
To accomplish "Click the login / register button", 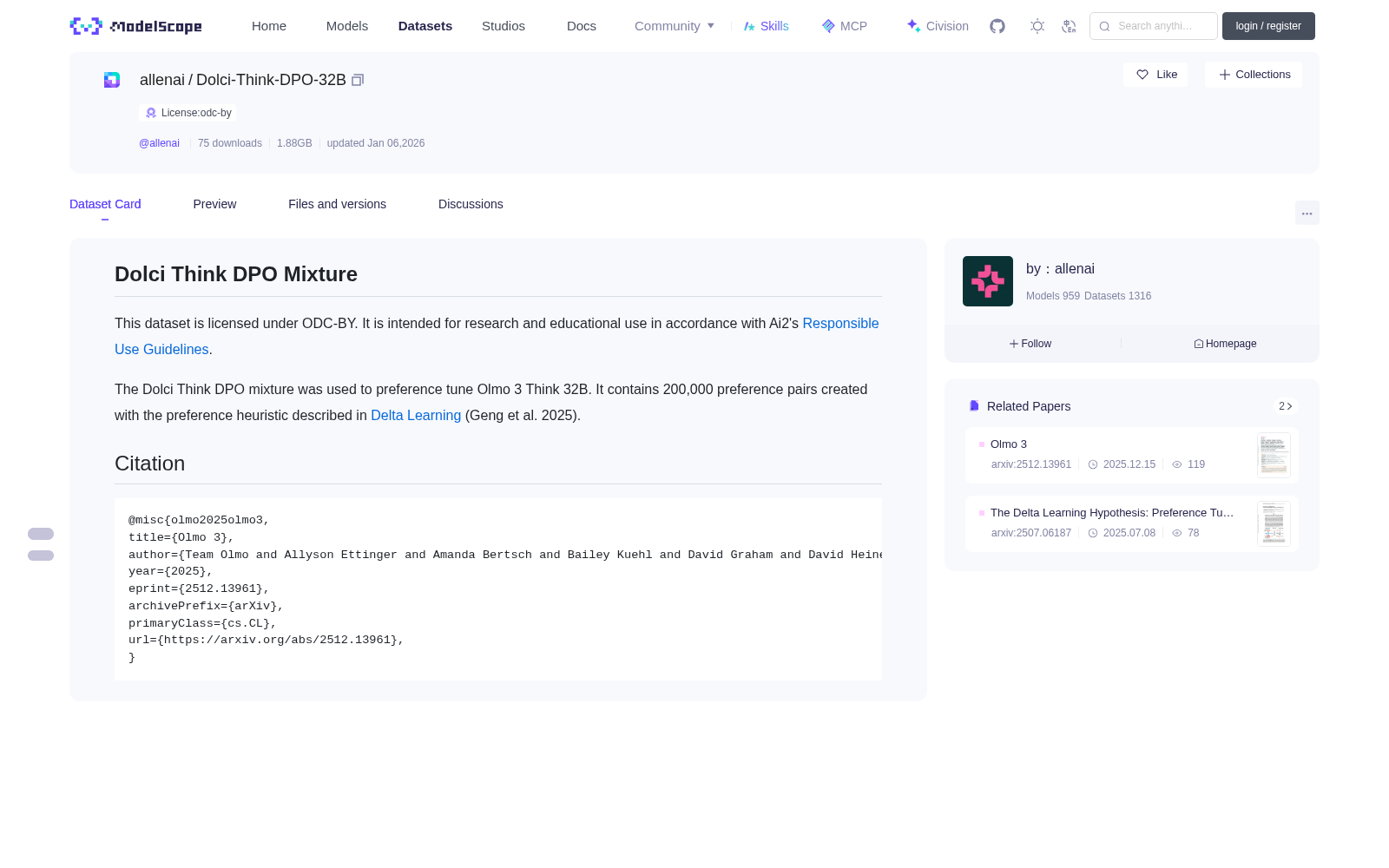I will 1268,26.
